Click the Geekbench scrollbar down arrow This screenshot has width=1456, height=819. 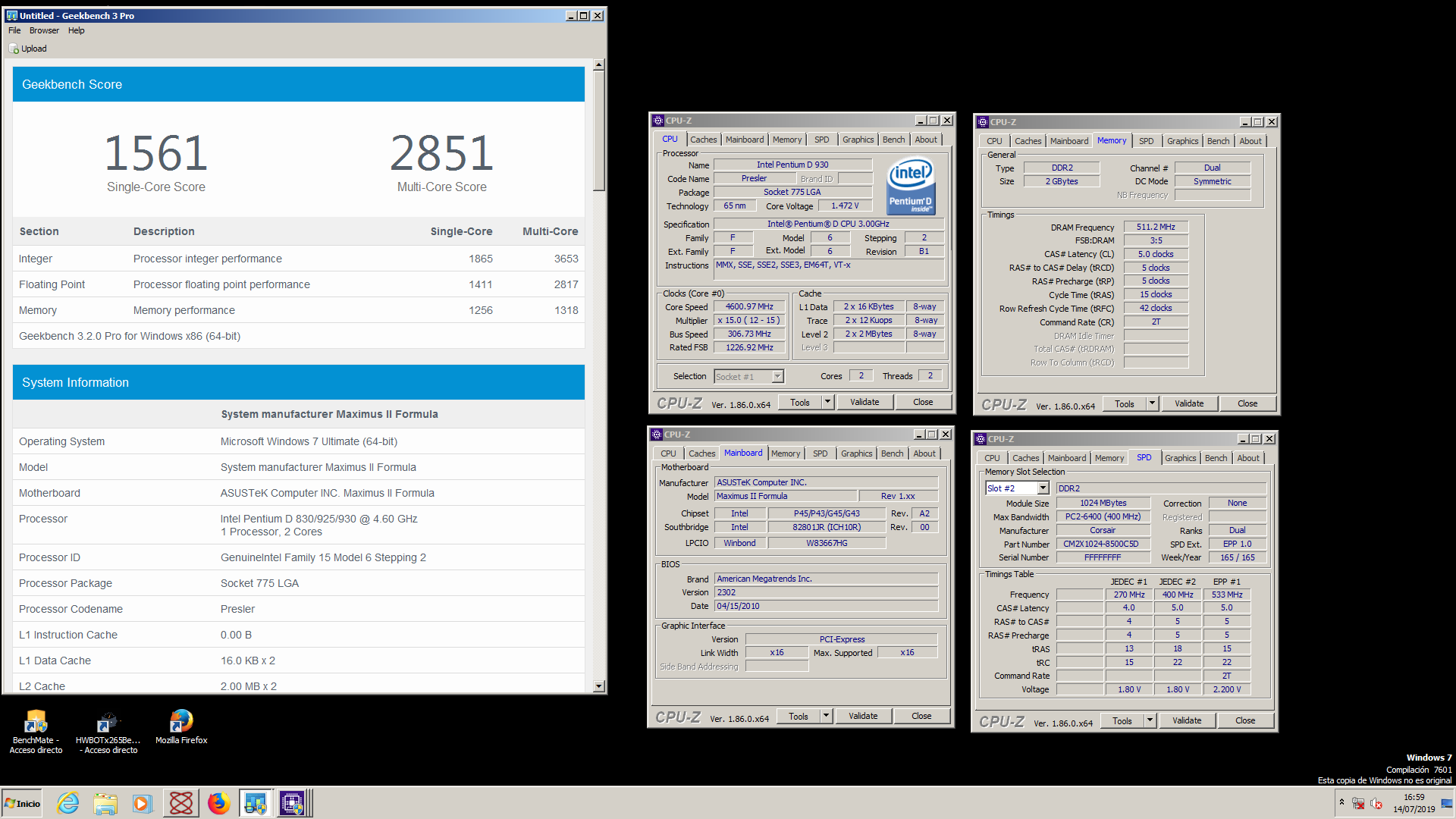coord(598,686)
